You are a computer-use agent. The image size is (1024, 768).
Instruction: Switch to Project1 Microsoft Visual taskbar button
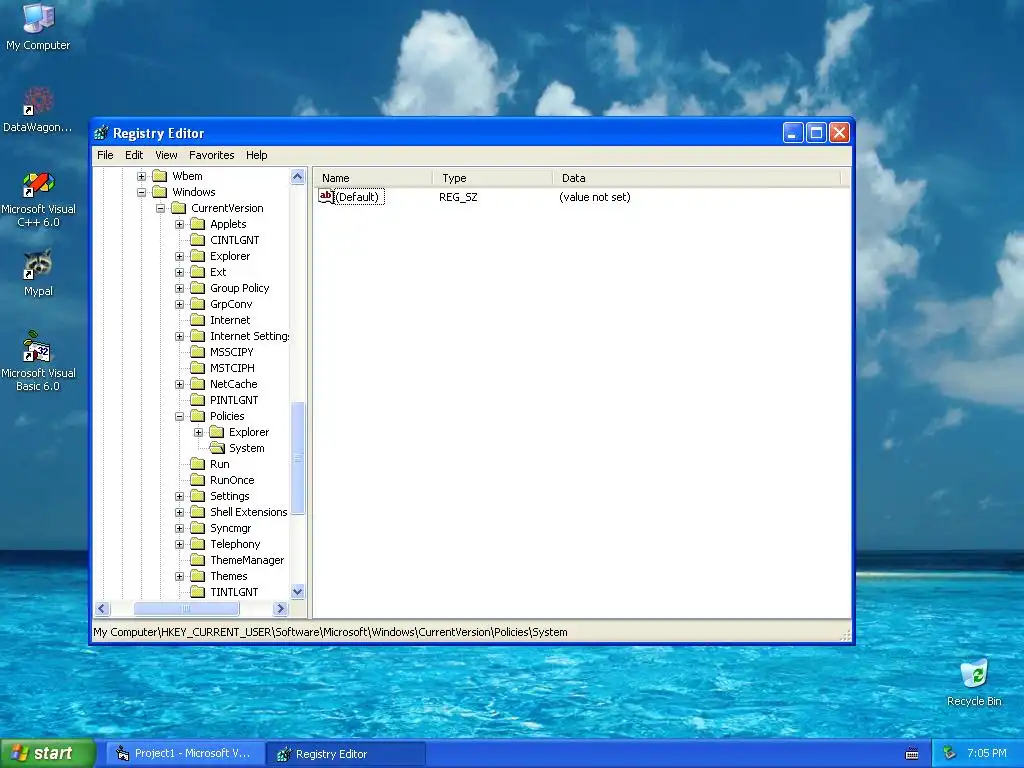click(186, 753)
